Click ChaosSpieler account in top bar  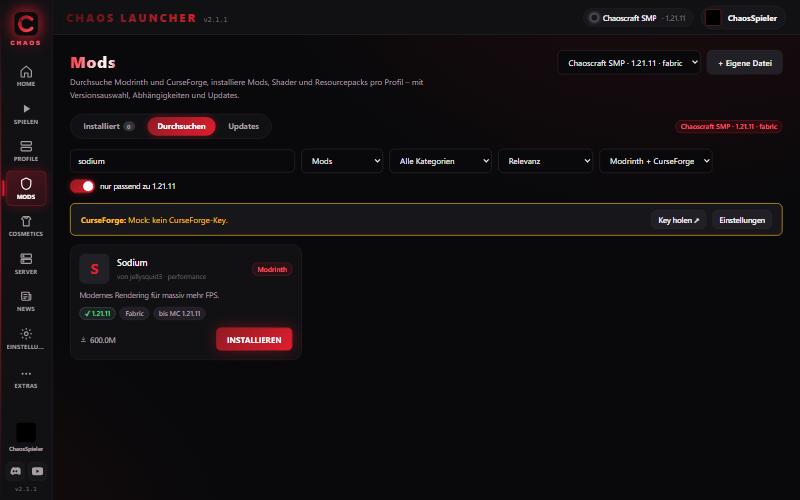(x=743, y=18)
